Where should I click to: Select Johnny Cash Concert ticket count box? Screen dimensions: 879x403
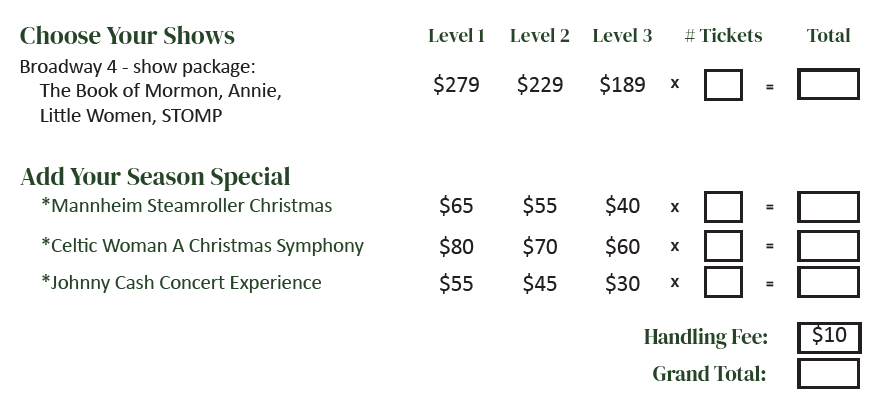click(x=723, y=282)
